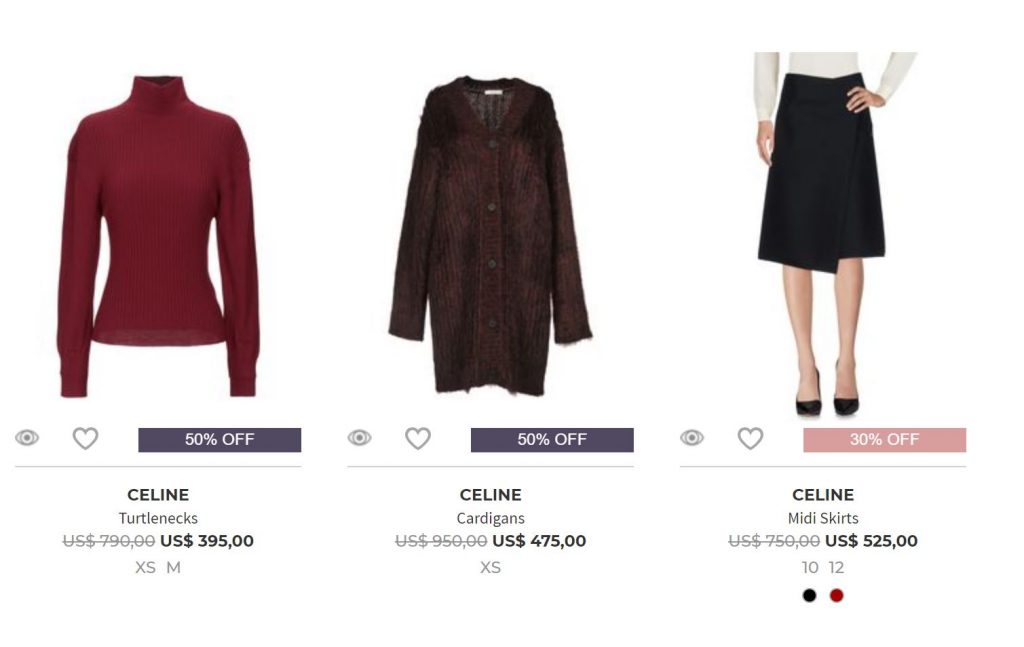The width and height of the screenshot is (1024, 647).
Task: Select the black color swatch for skirt
Action: [809, 595]
